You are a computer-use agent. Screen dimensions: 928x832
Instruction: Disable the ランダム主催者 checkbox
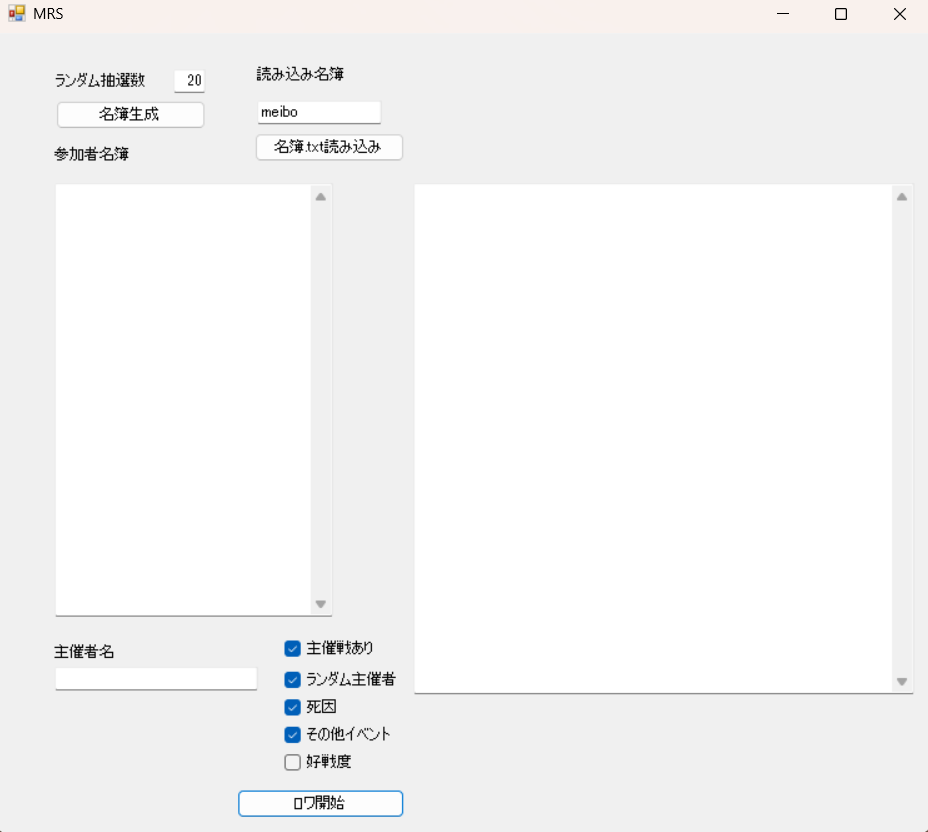click(x=293, y=680)
